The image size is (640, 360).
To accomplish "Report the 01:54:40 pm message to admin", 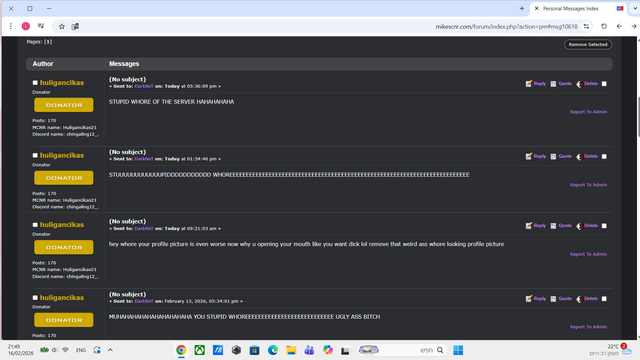I will (588, 185).
